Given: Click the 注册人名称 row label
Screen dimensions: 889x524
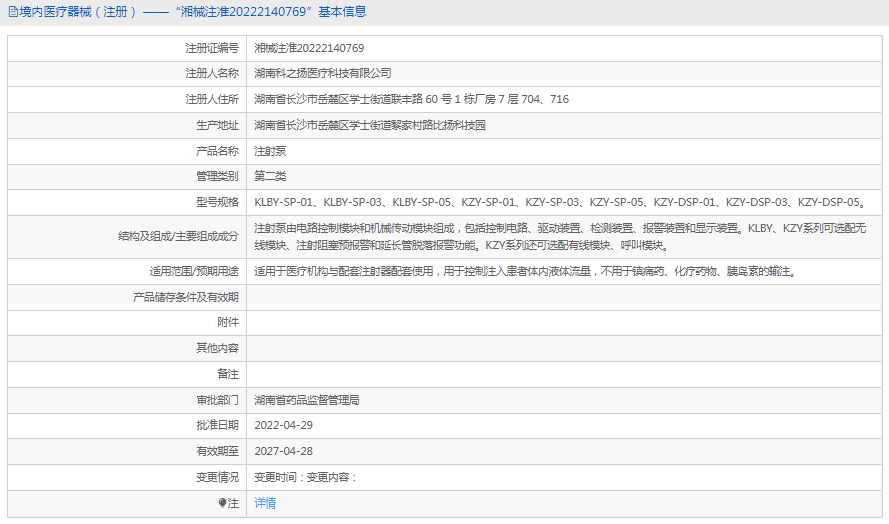Looking at the screenshot, I should tap(212, 73).
